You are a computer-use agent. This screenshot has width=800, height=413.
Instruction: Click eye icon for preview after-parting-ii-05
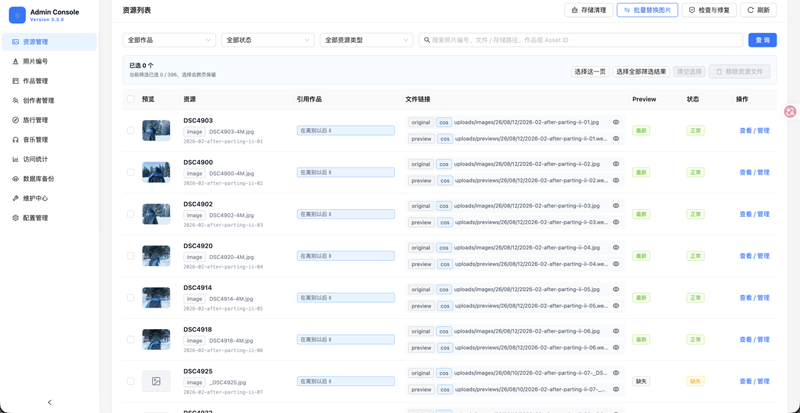616,306
